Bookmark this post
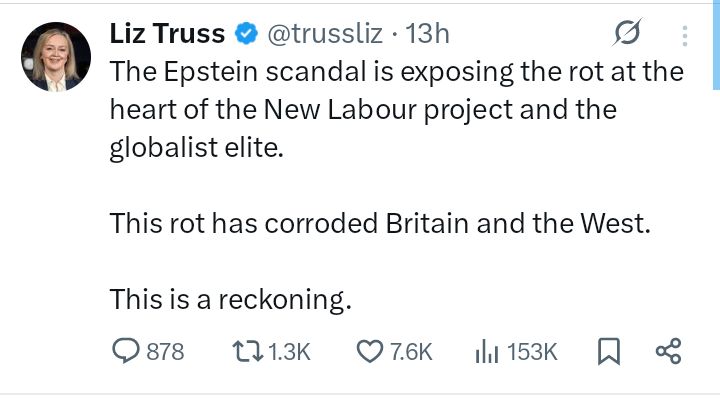The width and height of the screenshot is (720, 402). (x=608, y=351)
